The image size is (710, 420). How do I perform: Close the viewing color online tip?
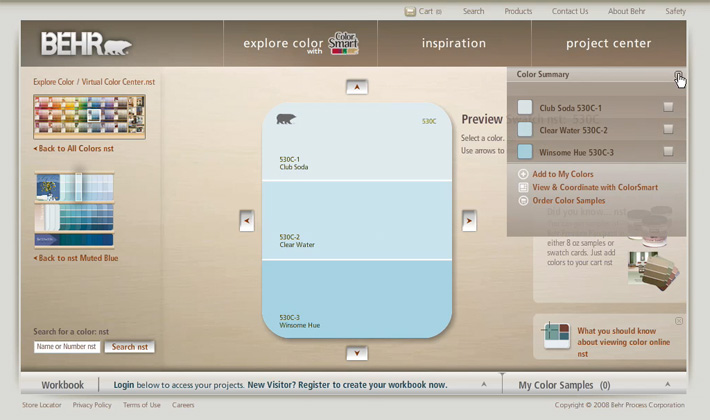(679, 321)
